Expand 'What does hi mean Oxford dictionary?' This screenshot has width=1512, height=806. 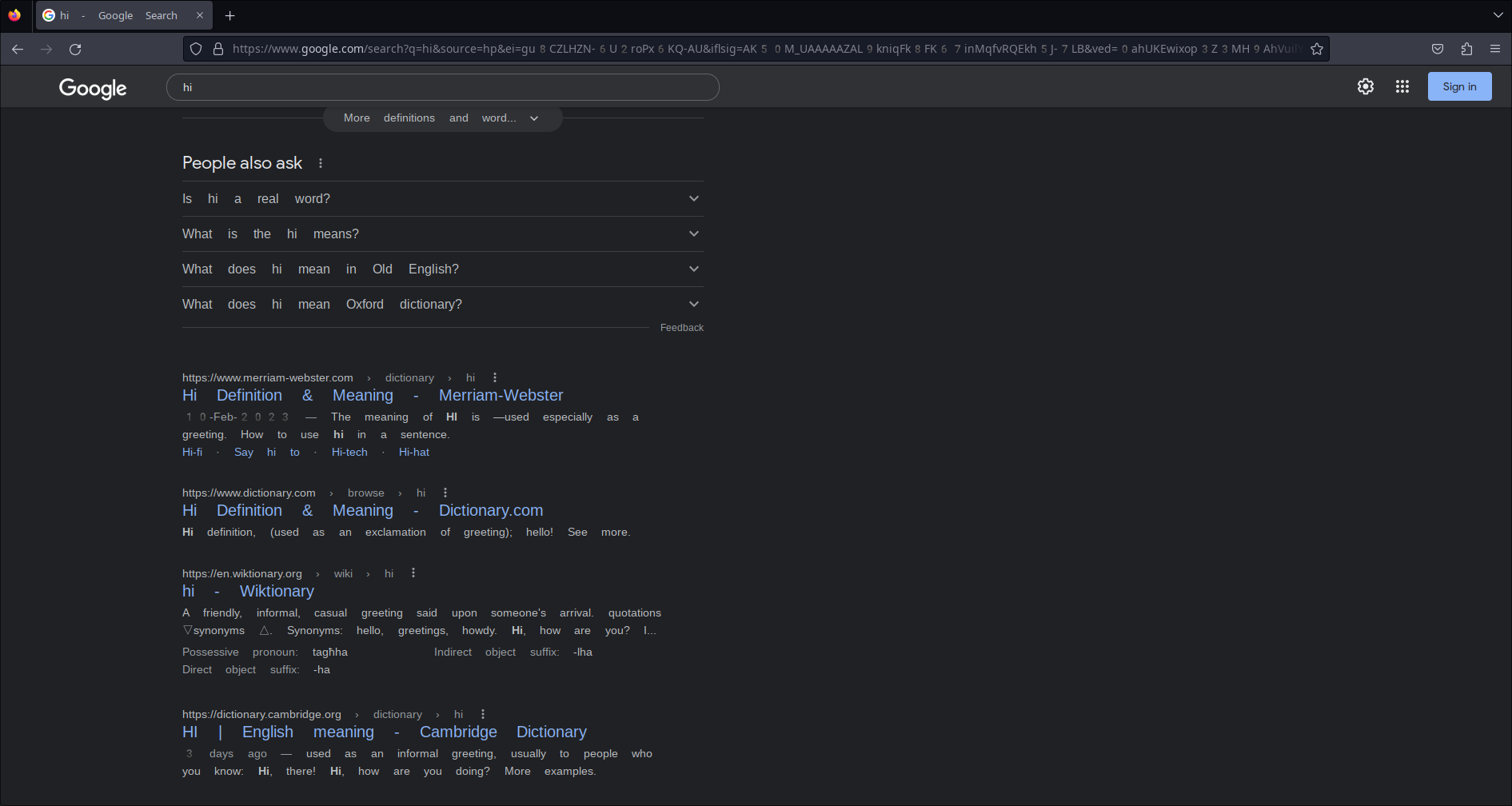443,304
